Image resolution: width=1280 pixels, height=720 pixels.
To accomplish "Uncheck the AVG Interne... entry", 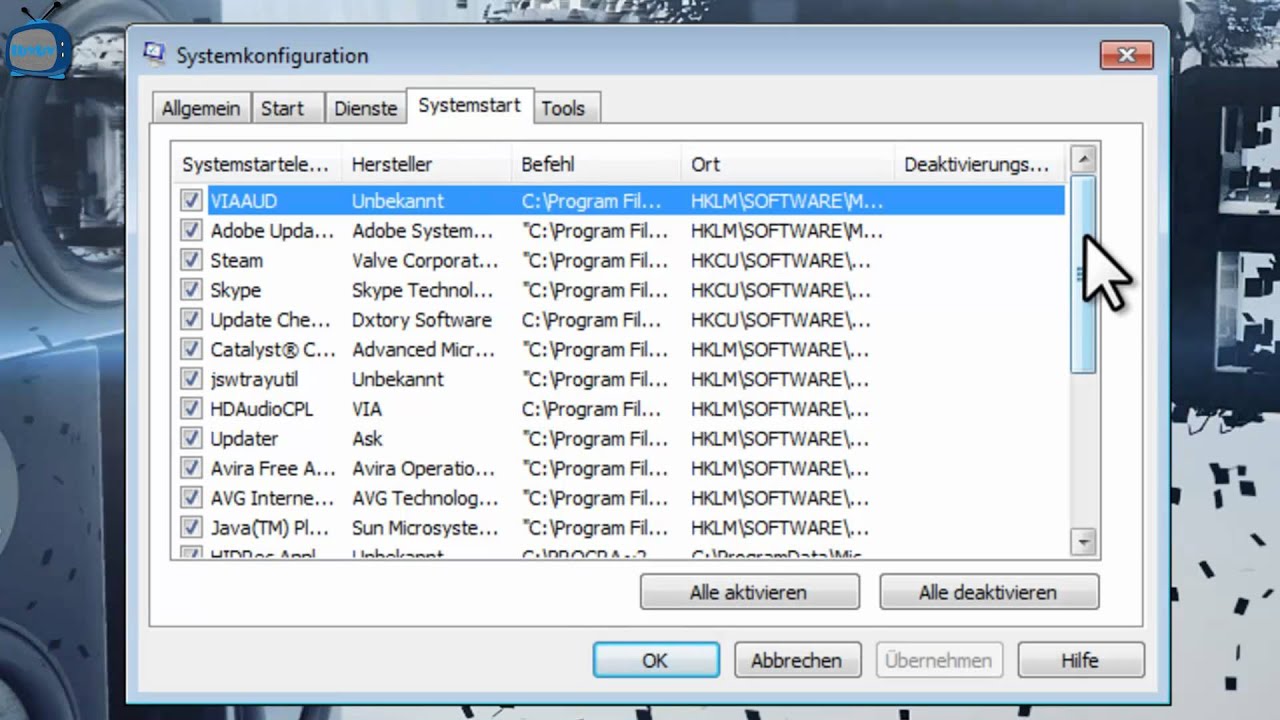I will (191, 498).
